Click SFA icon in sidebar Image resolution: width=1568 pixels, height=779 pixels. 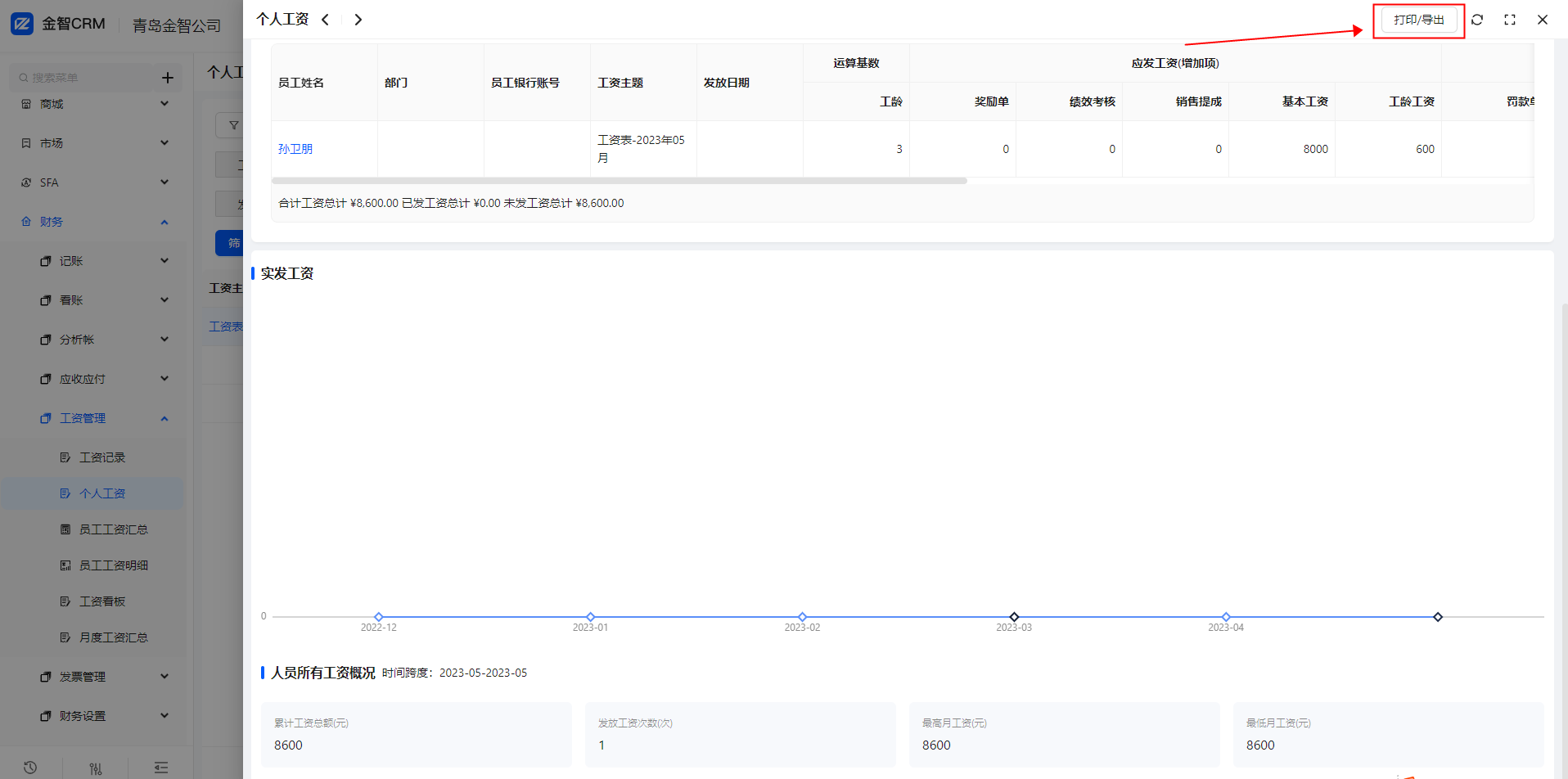(x=26, y=182)
